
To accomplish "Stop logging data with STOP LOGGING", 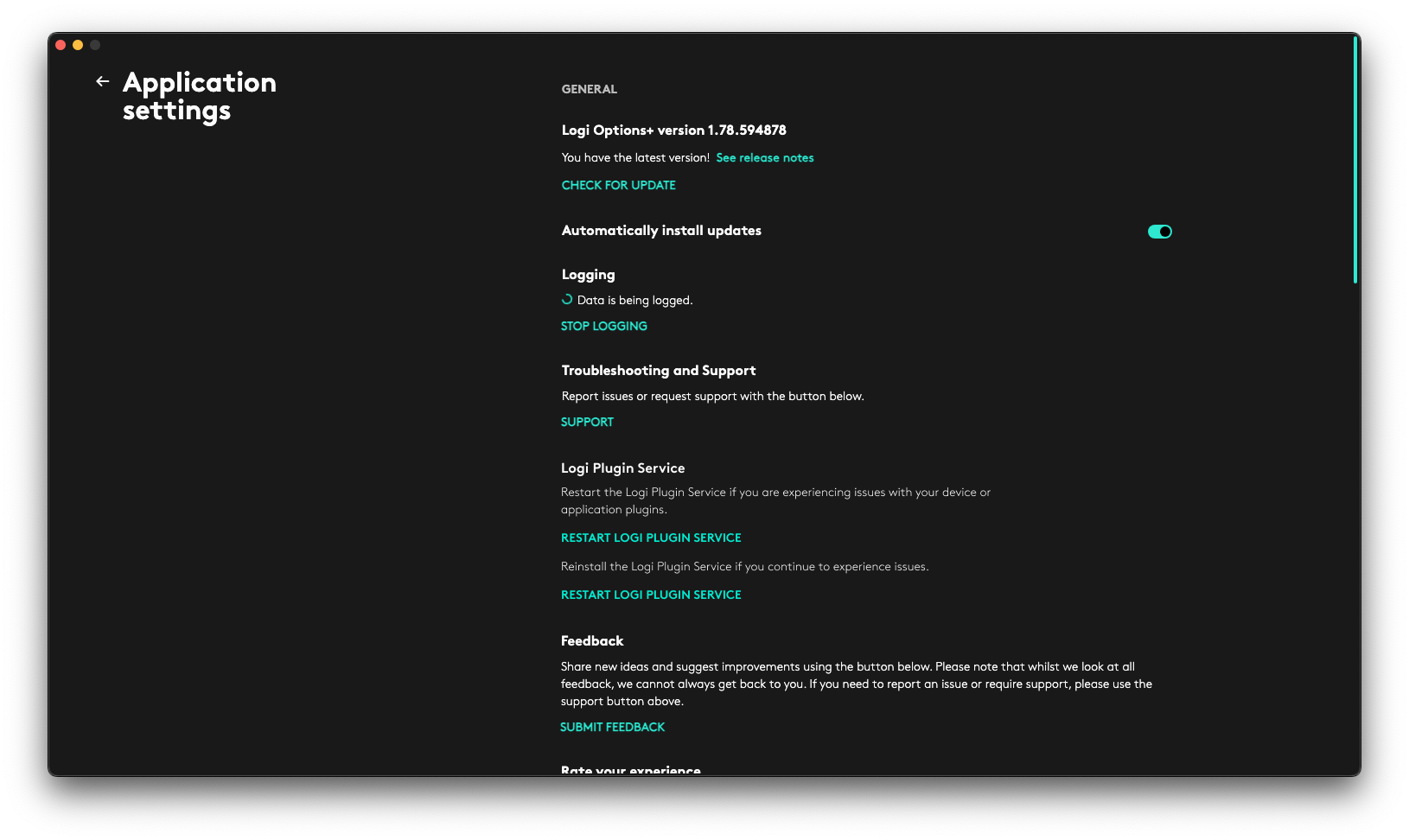I will (603, 326).
